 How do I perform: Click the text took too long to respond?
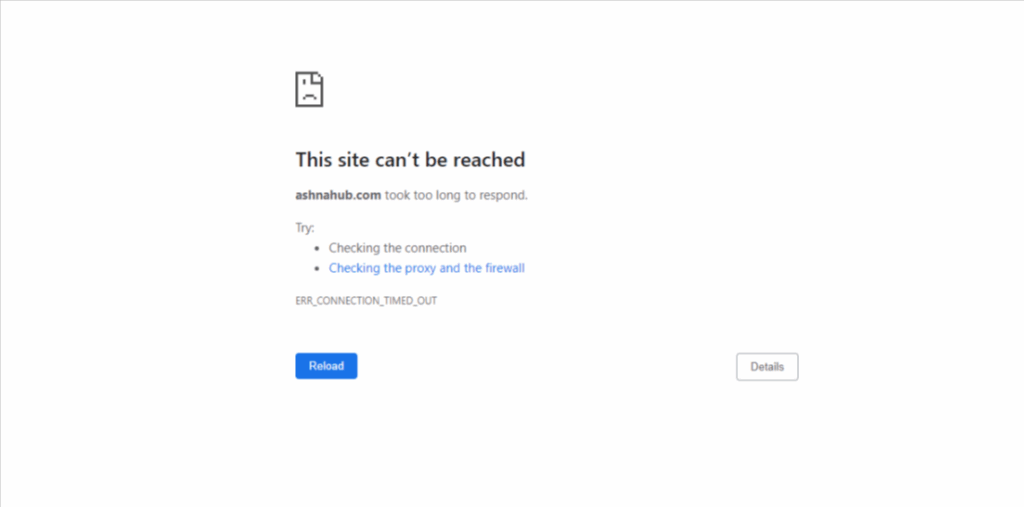(x=456, y=195)
